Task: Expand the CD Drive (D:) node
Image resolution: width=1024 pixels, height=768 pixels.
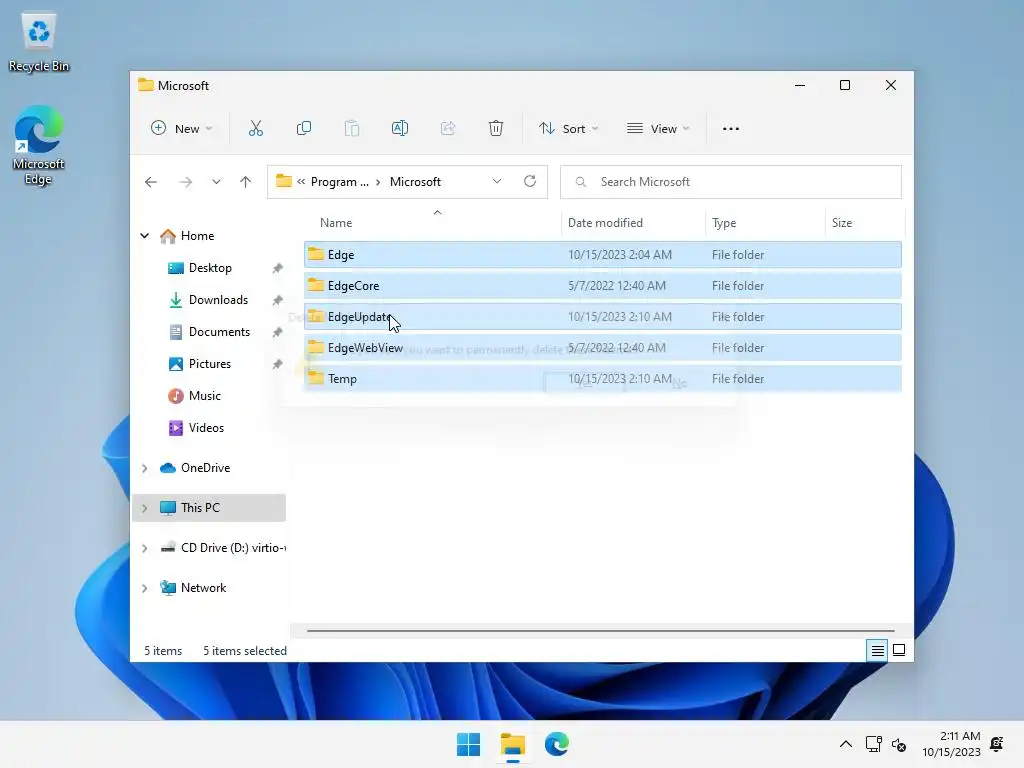Action: (x=144, y=548)
